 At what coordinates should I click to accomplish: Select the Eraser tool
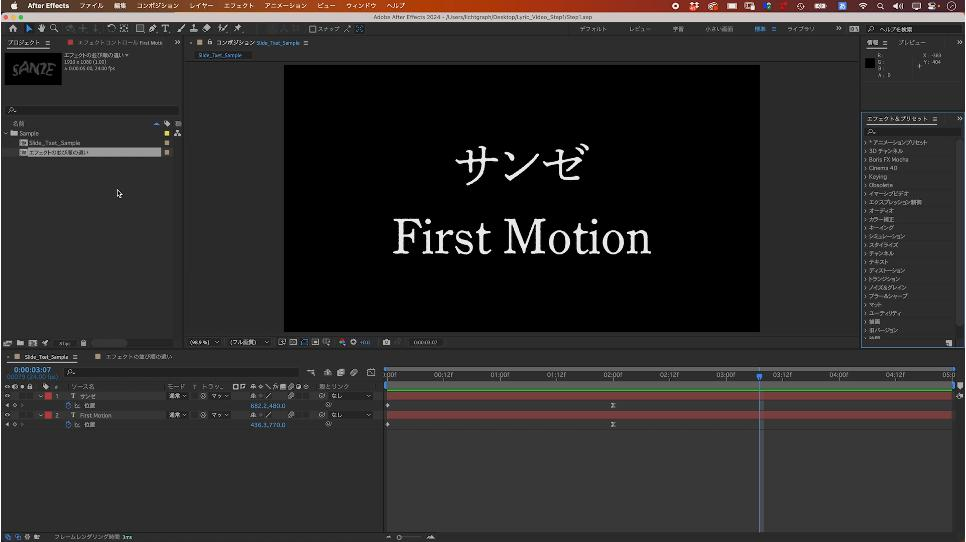[207, 28]
